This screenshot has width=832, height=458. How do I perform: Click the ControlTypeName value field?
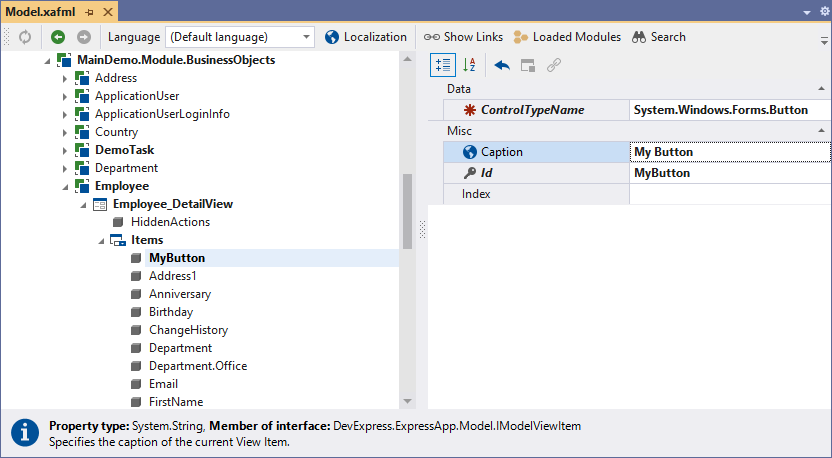pos(730,110)
